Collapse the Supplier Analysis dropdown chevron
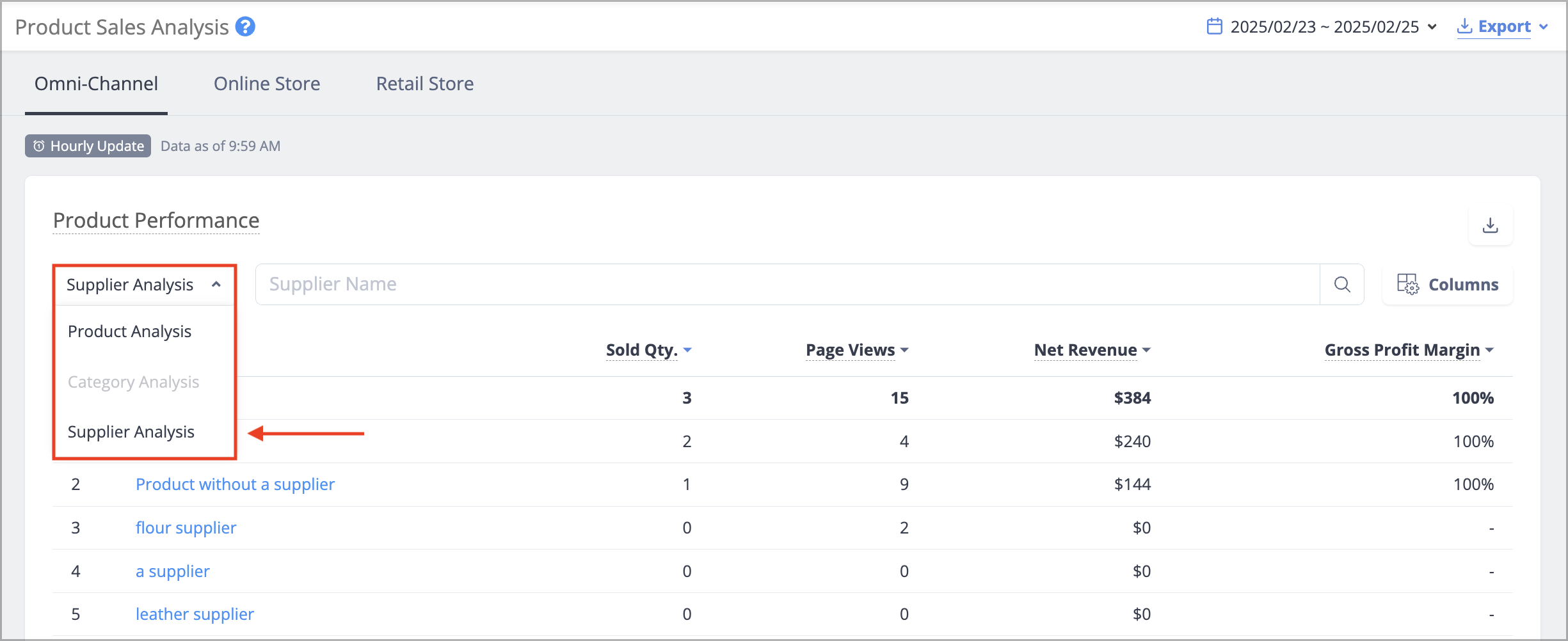 pyautogui.click(x=216, y=284)
